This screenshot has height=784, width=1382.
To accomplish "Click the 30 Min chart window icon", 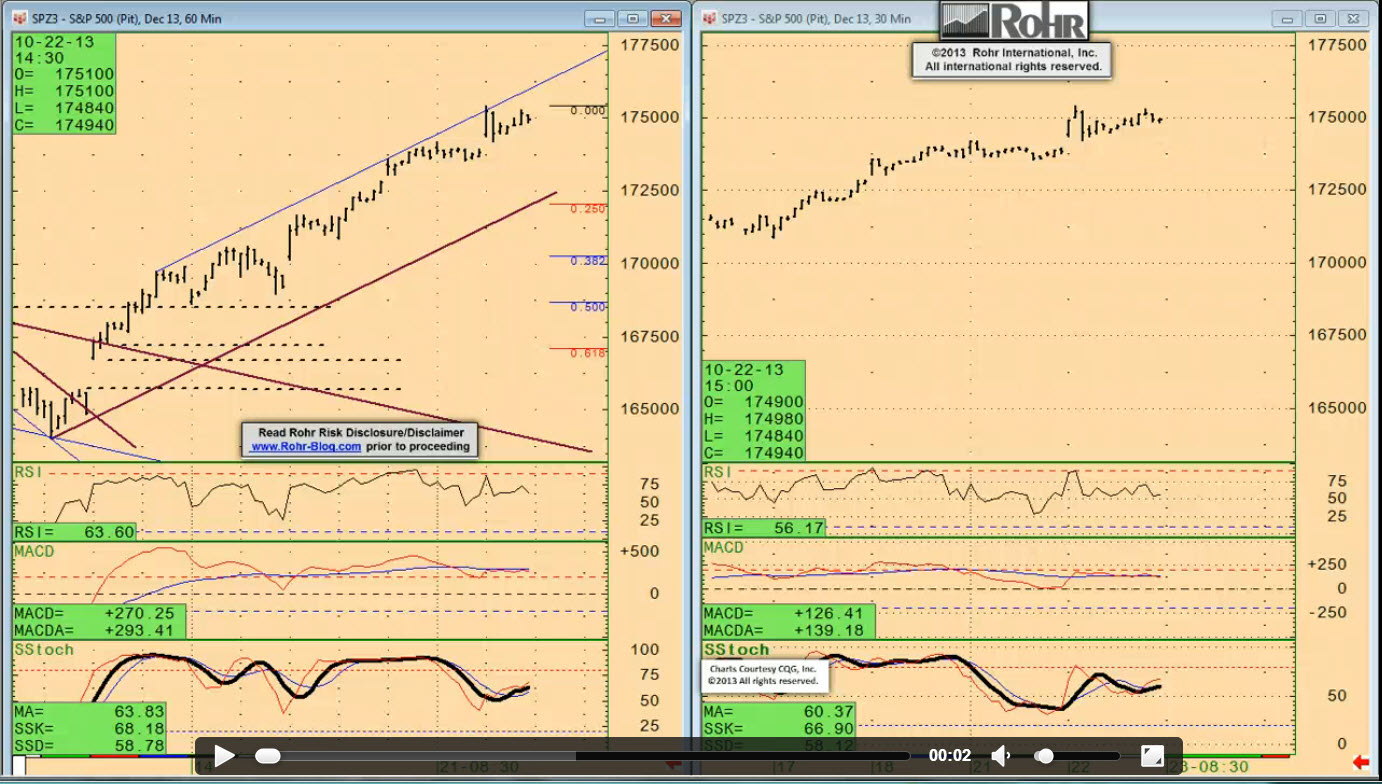I will [x=710, y=19].
